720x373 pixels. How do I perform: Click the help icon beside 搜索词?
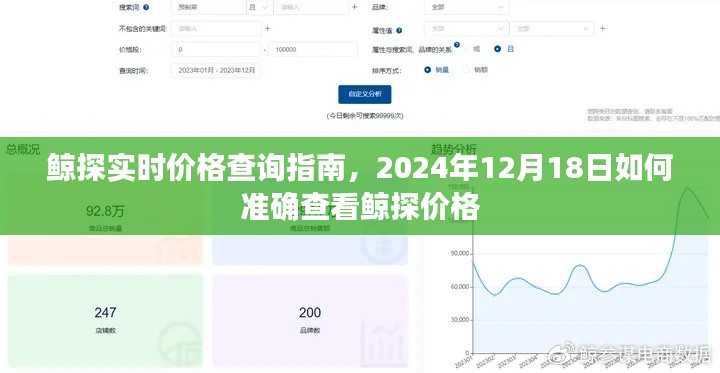point(146,7)
